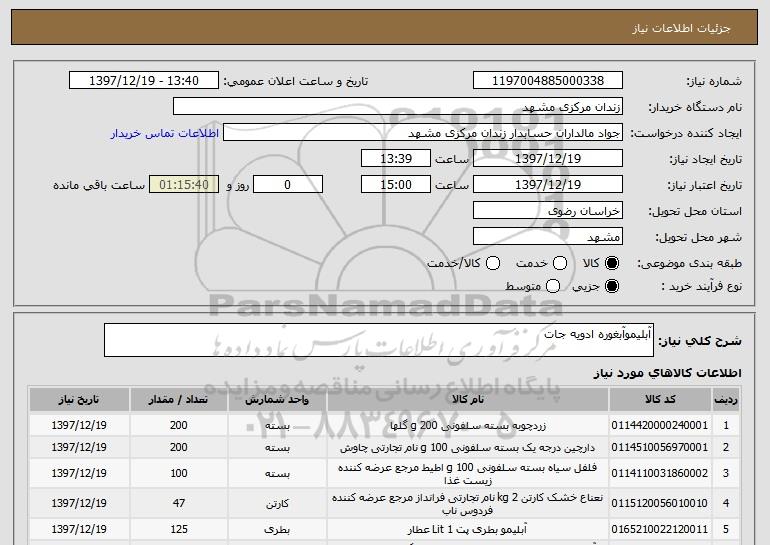
Task: Click the ردیف column header
Action: click(x=726, y=400)
